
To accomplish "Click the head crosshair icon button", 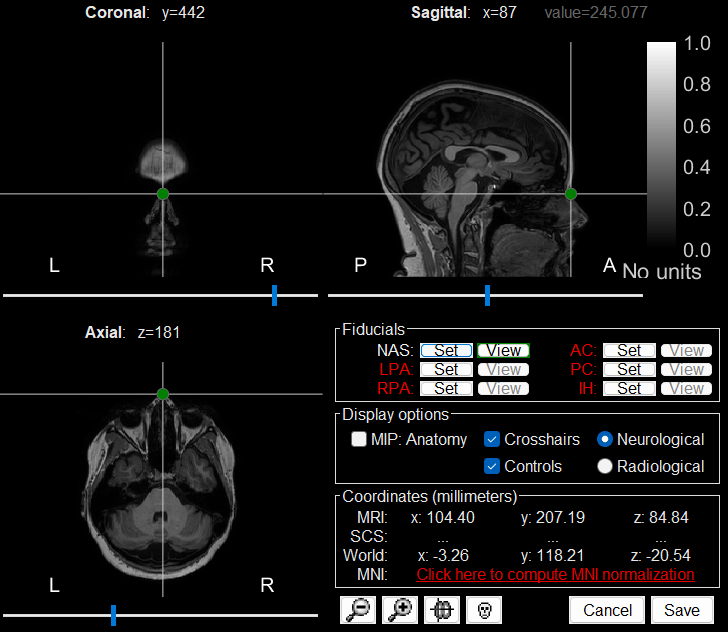I will pos(441,610).
